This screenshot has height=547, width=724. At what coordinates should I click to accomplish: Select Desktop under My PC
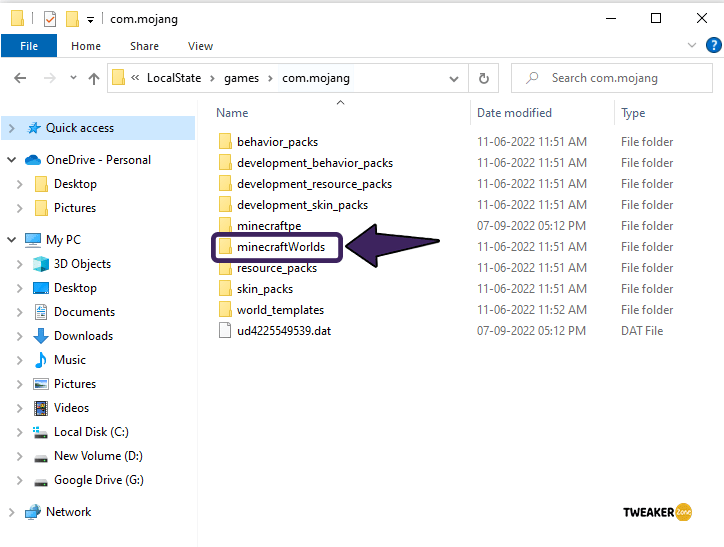75,288
